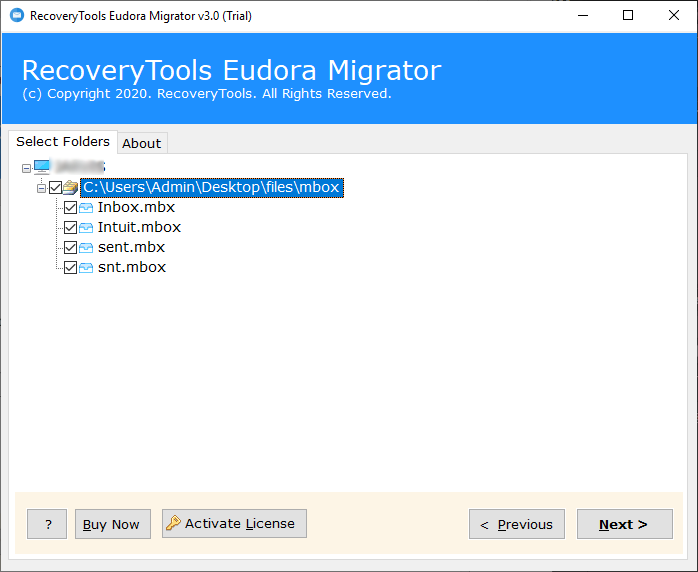Click the mailbox icon next to Inbox.mbx
The height and width of the screenshot is (572, 698).
tap(86, 207)
